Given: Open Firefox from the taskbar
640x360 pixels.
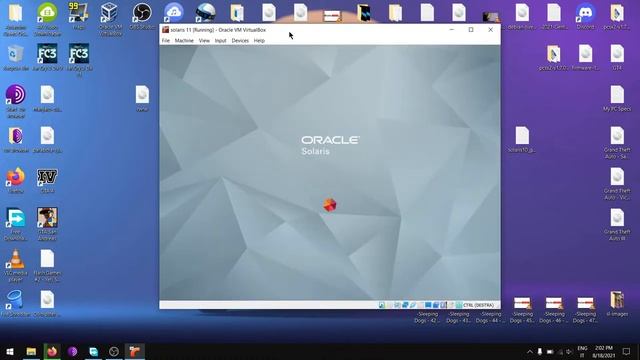Looking at the screenshot, I should pyautogui.click(x=52, y=351).
